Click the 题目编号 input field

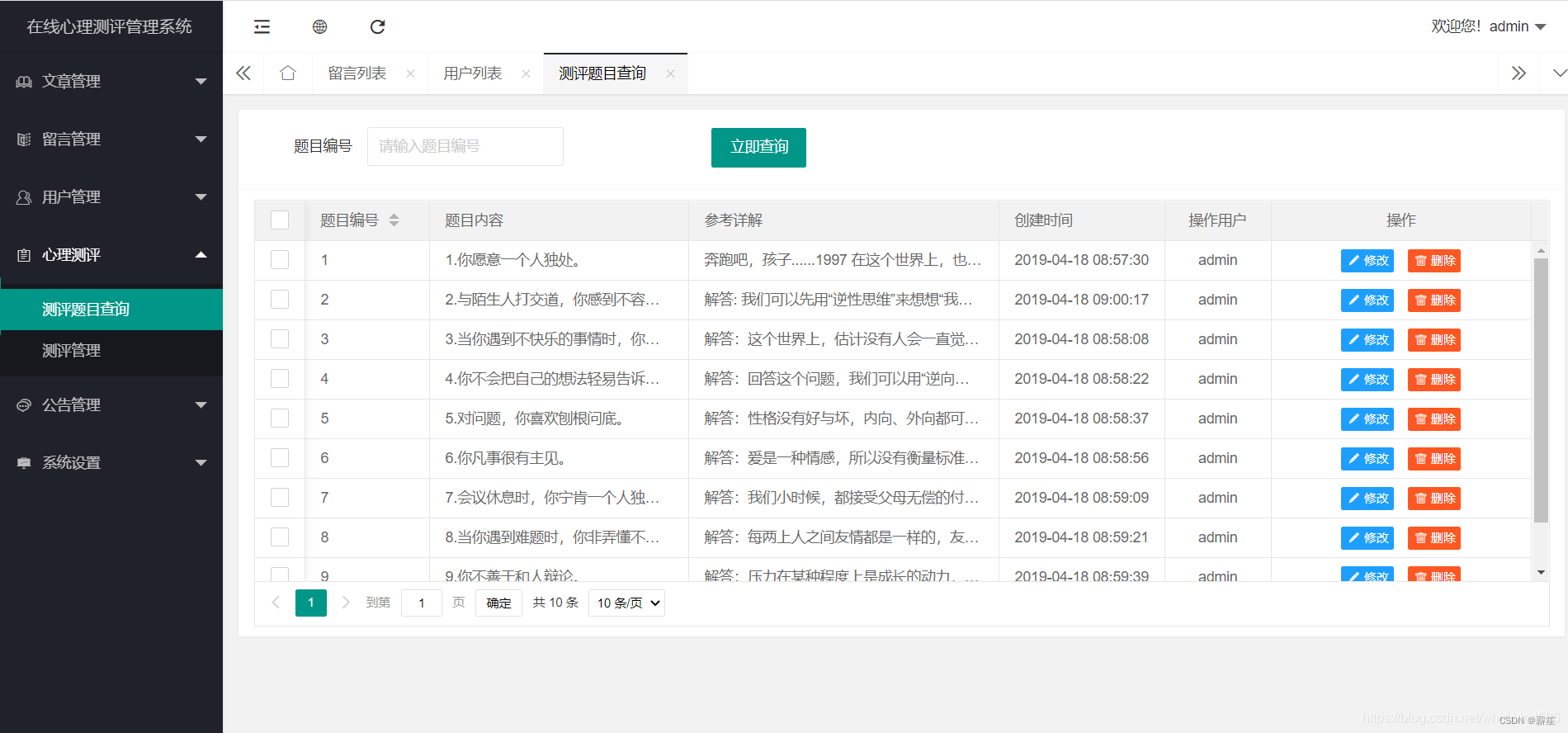[x=465, y=146]
